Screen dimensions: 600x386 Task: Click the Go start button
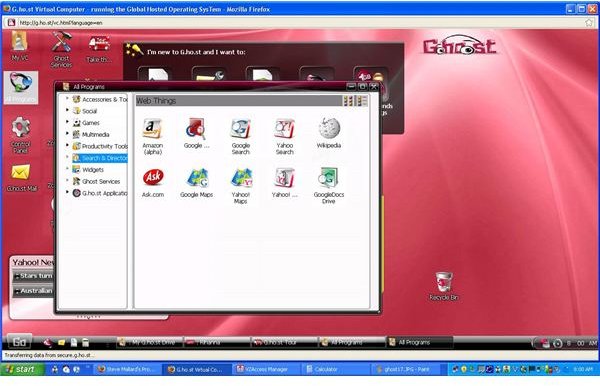(x=20, y=342)
